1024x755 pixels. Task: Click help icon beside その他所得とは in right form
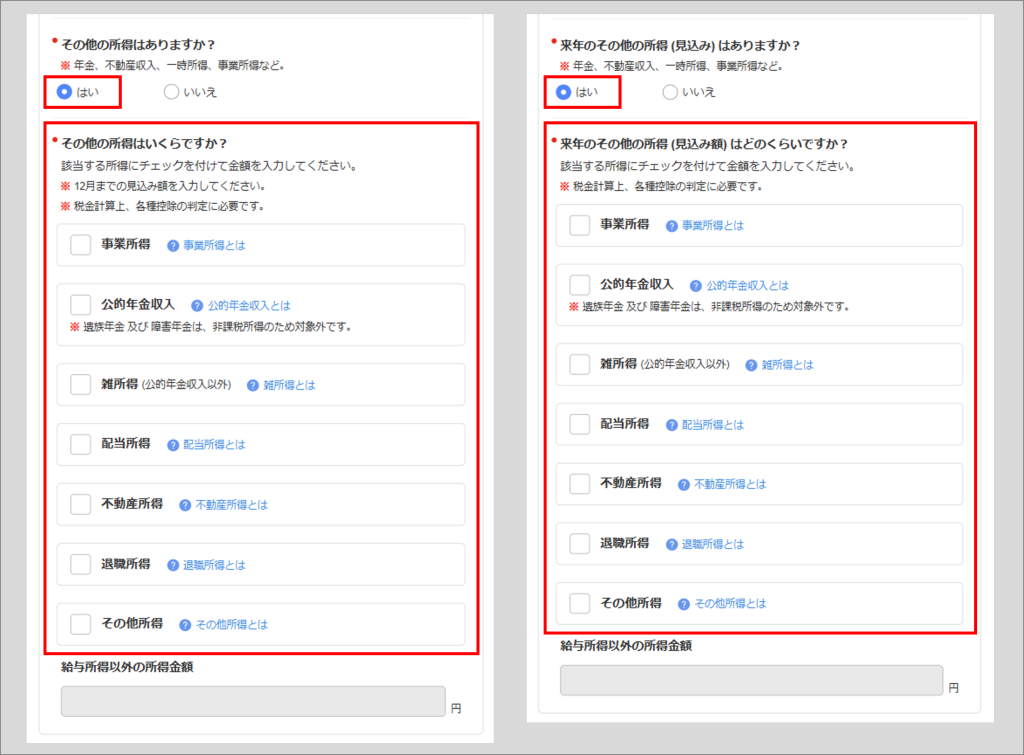click(x=684, y=604)
